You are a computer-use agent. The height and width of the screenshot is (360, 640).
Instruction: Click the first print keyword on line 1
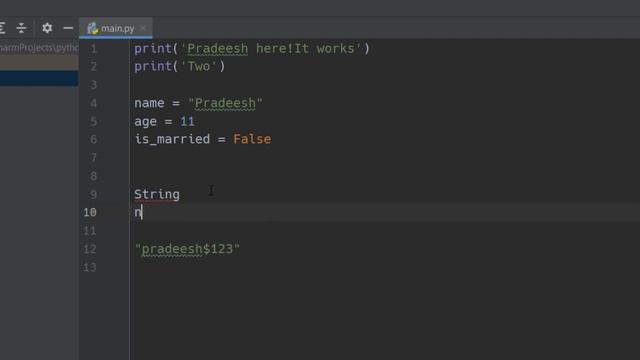click(153, 49)
